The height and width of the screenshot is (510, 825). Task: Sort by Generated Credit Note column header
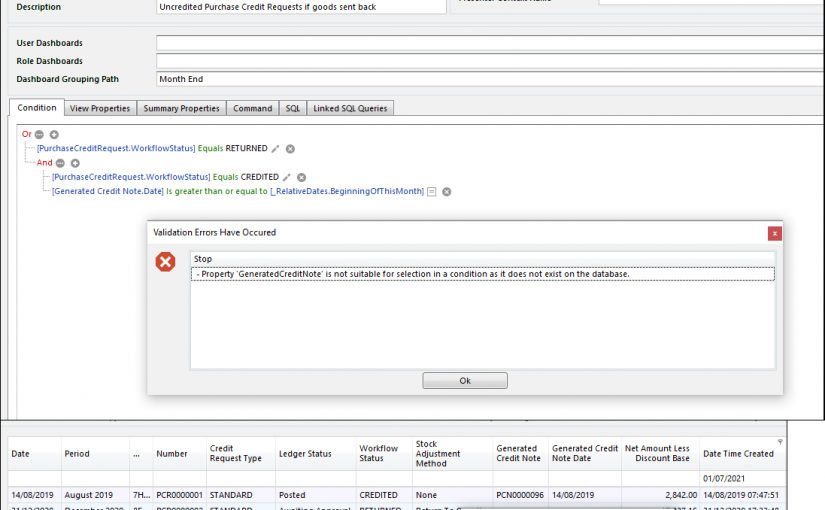pos(520,454)
